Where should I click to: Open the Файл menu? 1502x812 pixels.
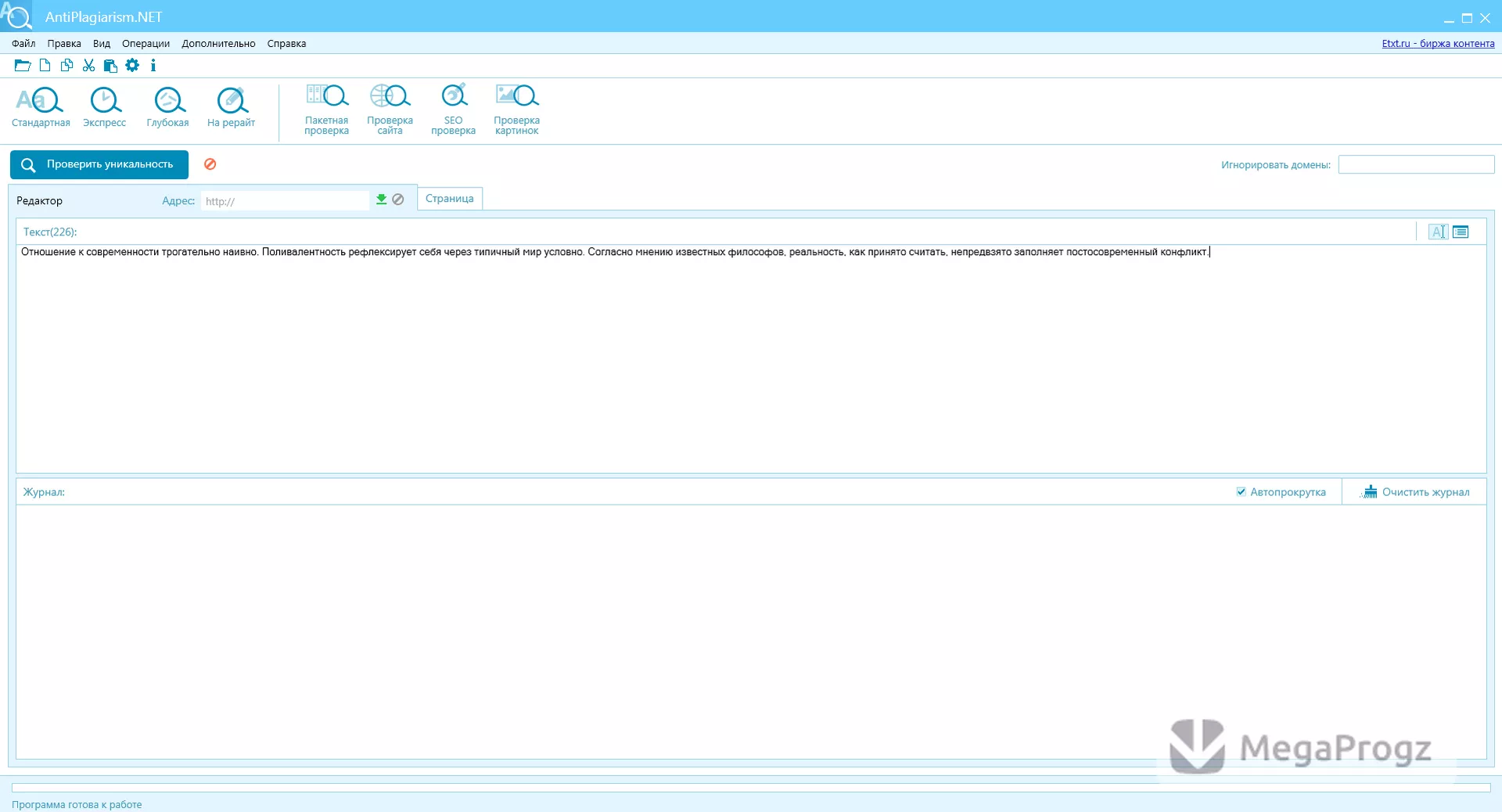23,44
